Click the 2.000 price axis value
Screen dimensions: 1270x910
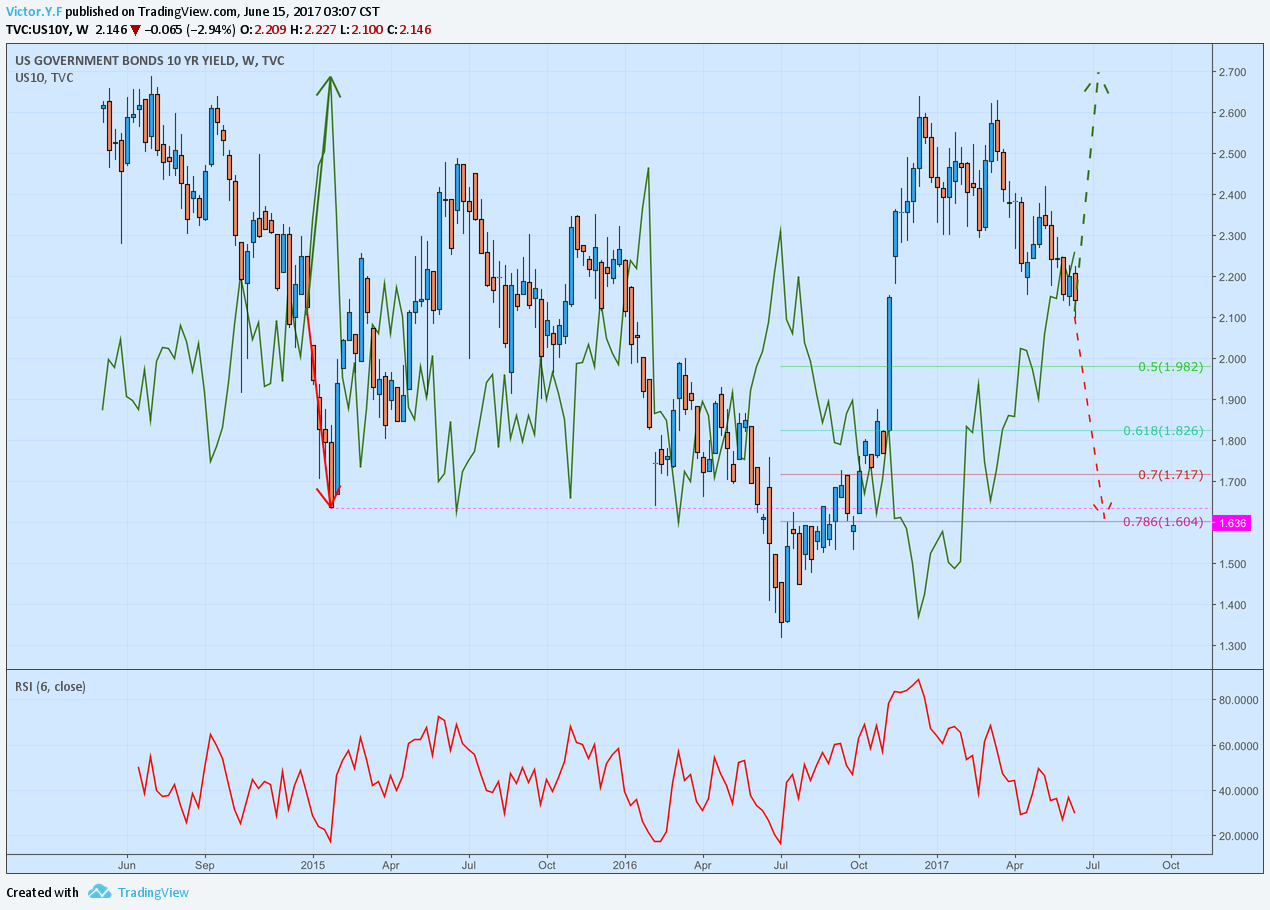[x=1232, y=360]
